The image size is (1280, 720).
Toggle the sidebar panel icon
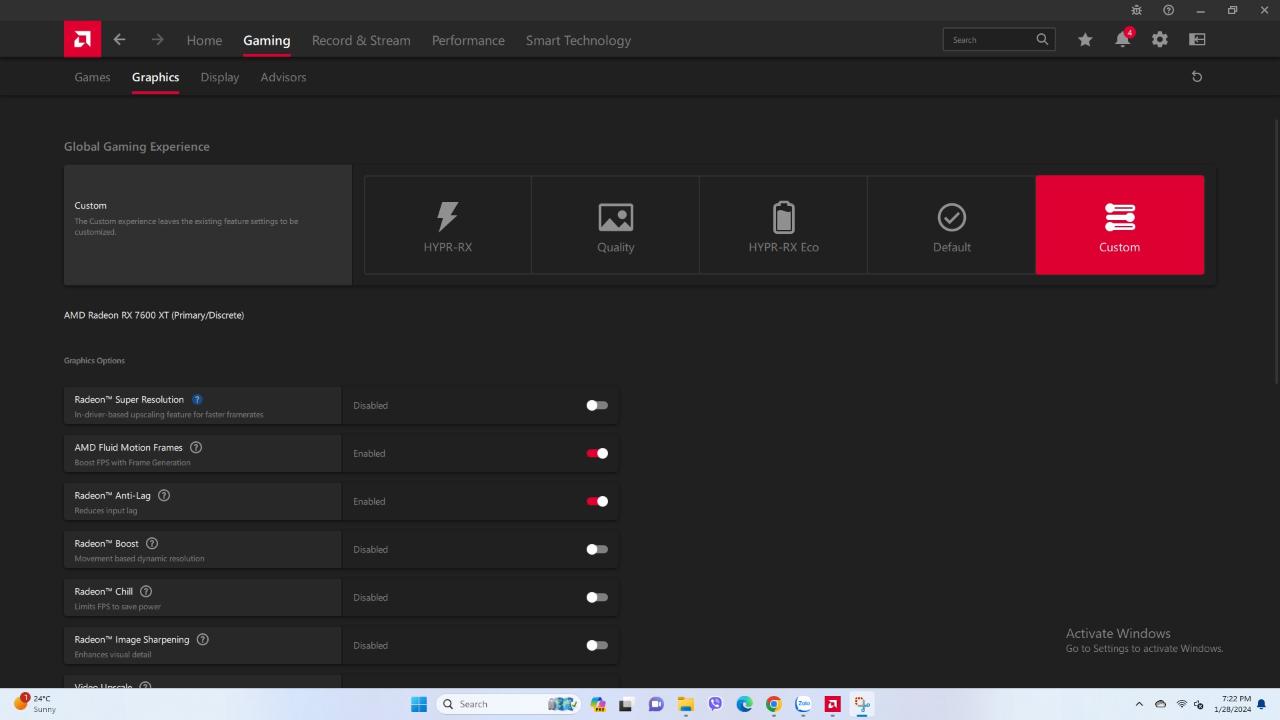click(x=1197, y=40)
